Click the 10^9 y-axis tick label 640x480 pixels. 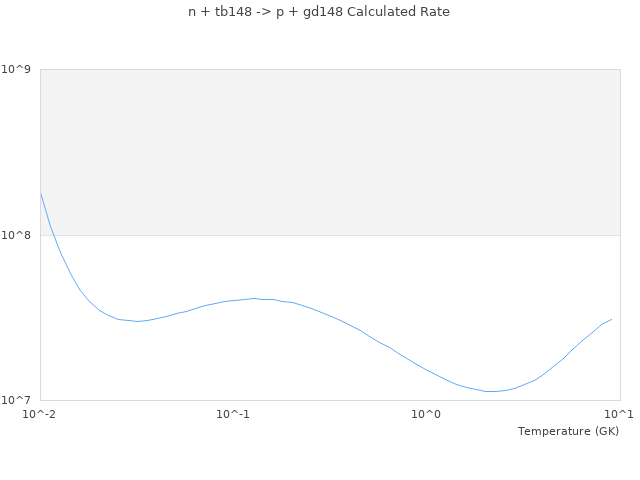(20, 69)
